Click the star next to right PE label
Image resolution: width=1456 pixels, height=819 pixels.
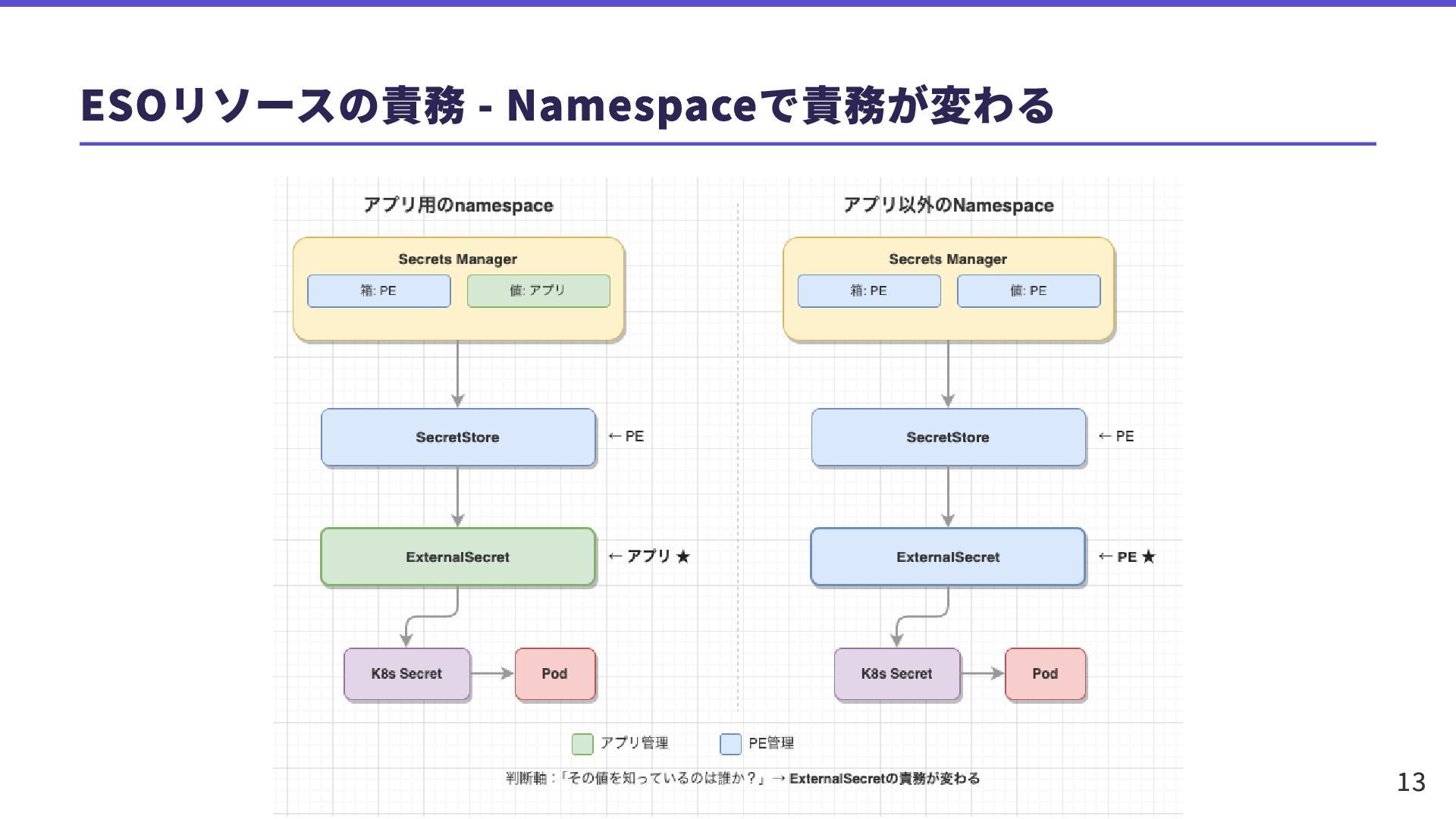(1148, 557)
